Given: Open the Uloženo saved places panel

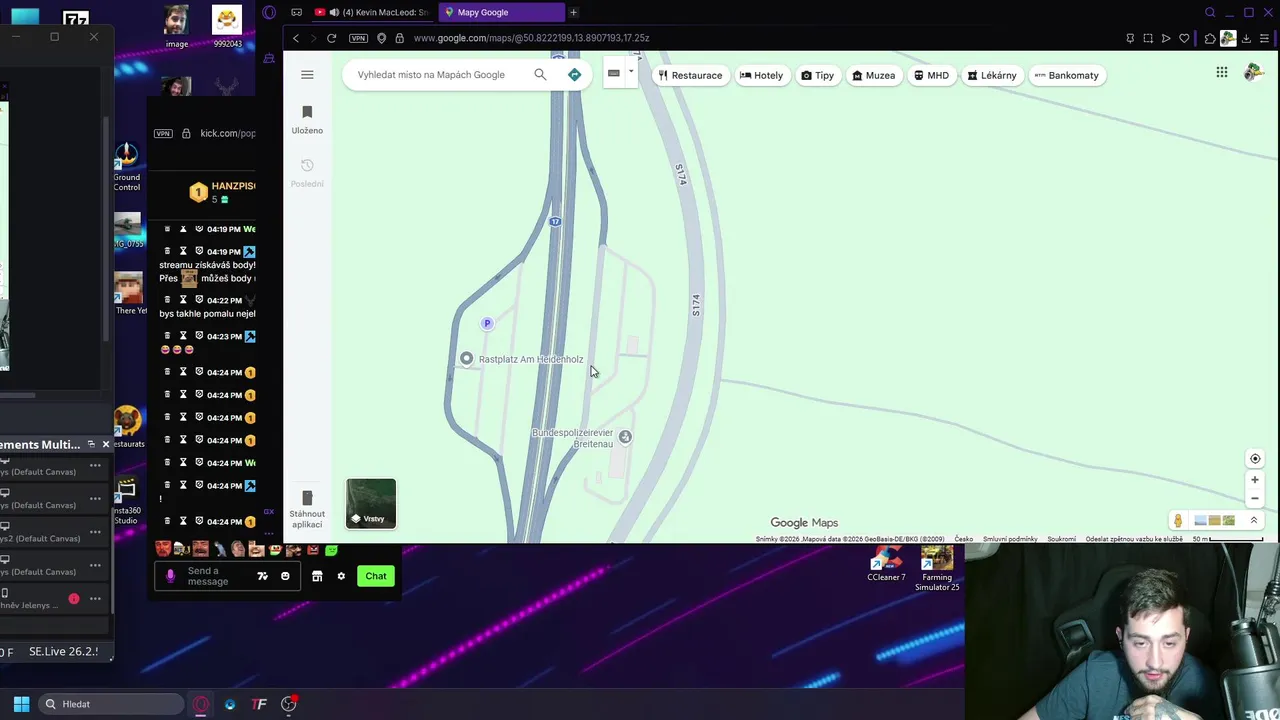Looking at the screenshot, I should tap(307, 119).
